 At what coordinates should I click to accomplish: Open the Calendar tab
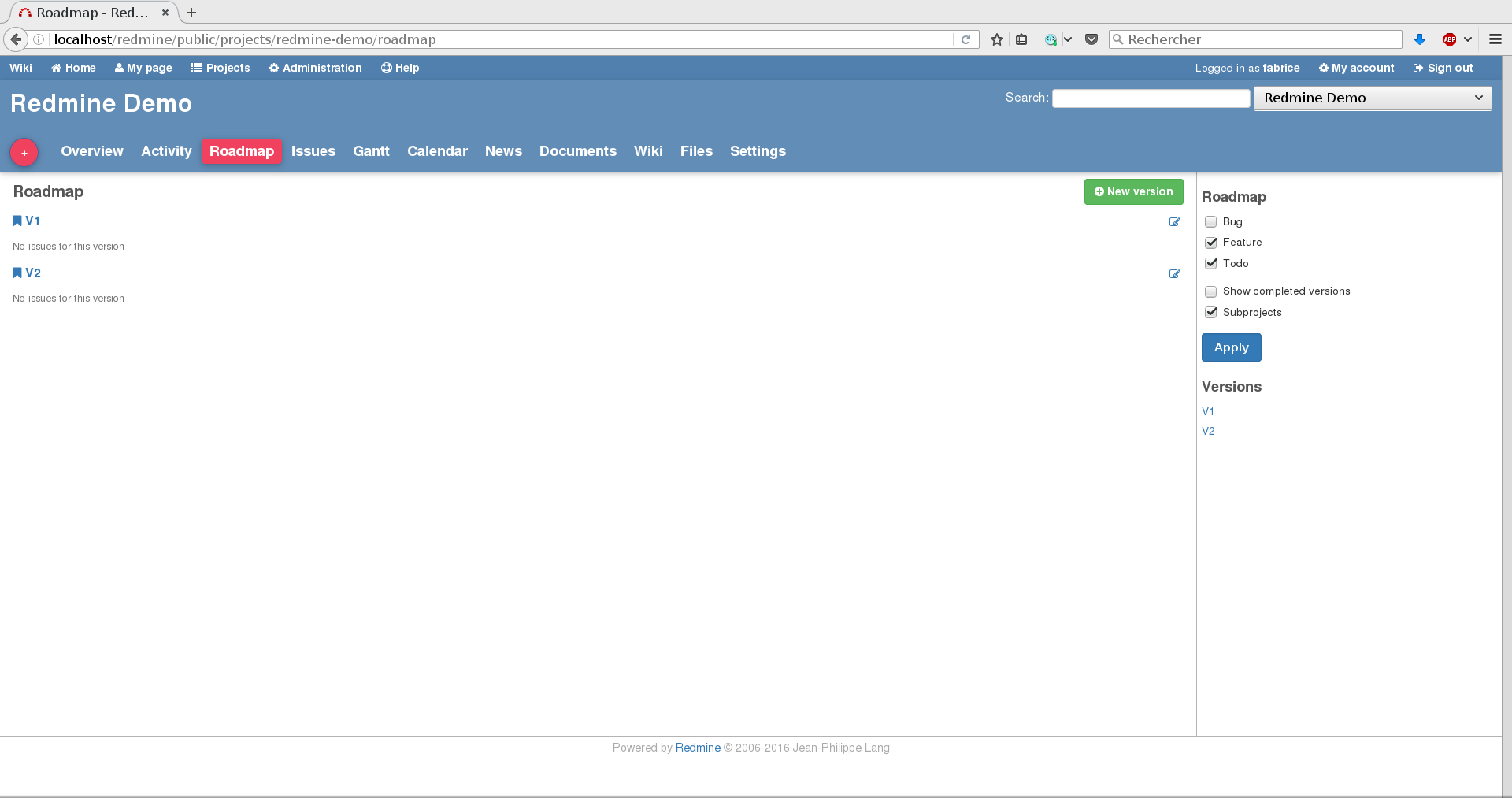437,151
